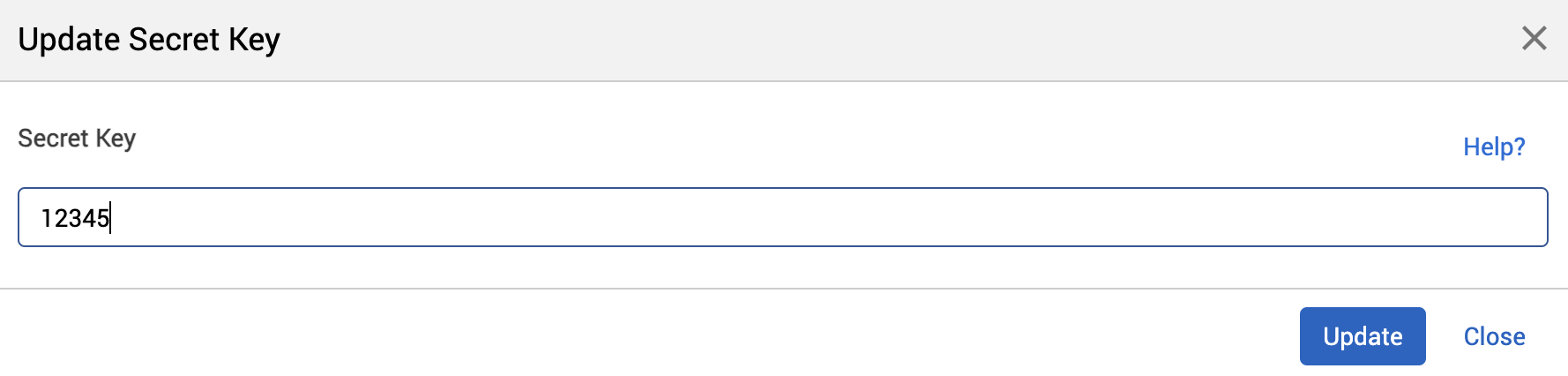Click on the 12345 value text
This screenshot has height=376, width=1568.
click(x=75, y=218)
